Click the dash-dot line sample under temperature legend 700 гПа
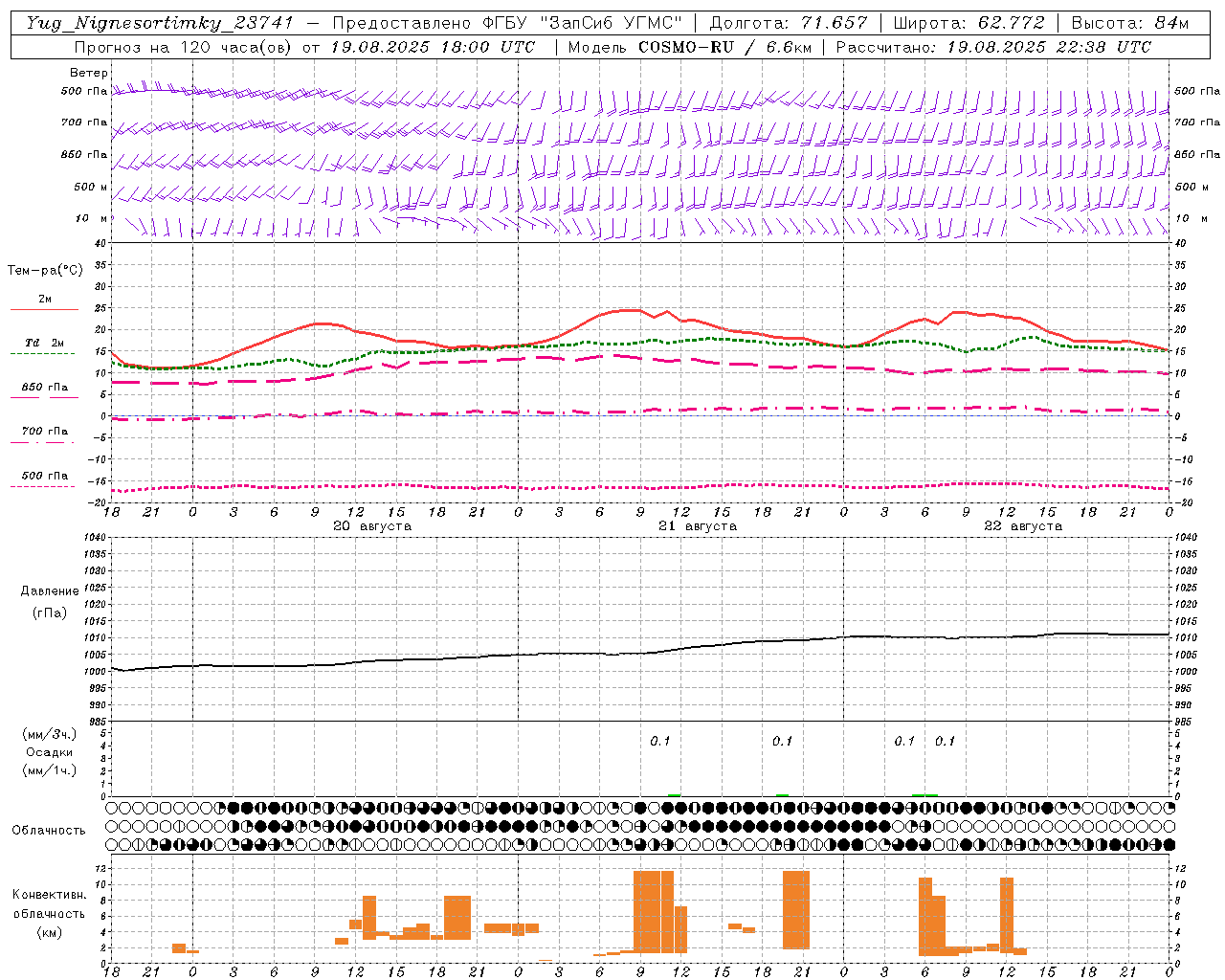1225x980 pixels. (43, 443)
